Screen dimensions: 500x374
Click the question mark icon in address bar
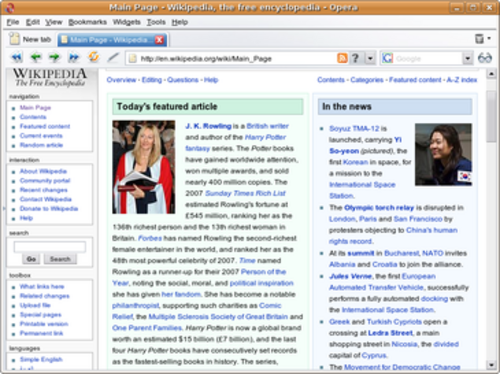[x=356, y=58]
